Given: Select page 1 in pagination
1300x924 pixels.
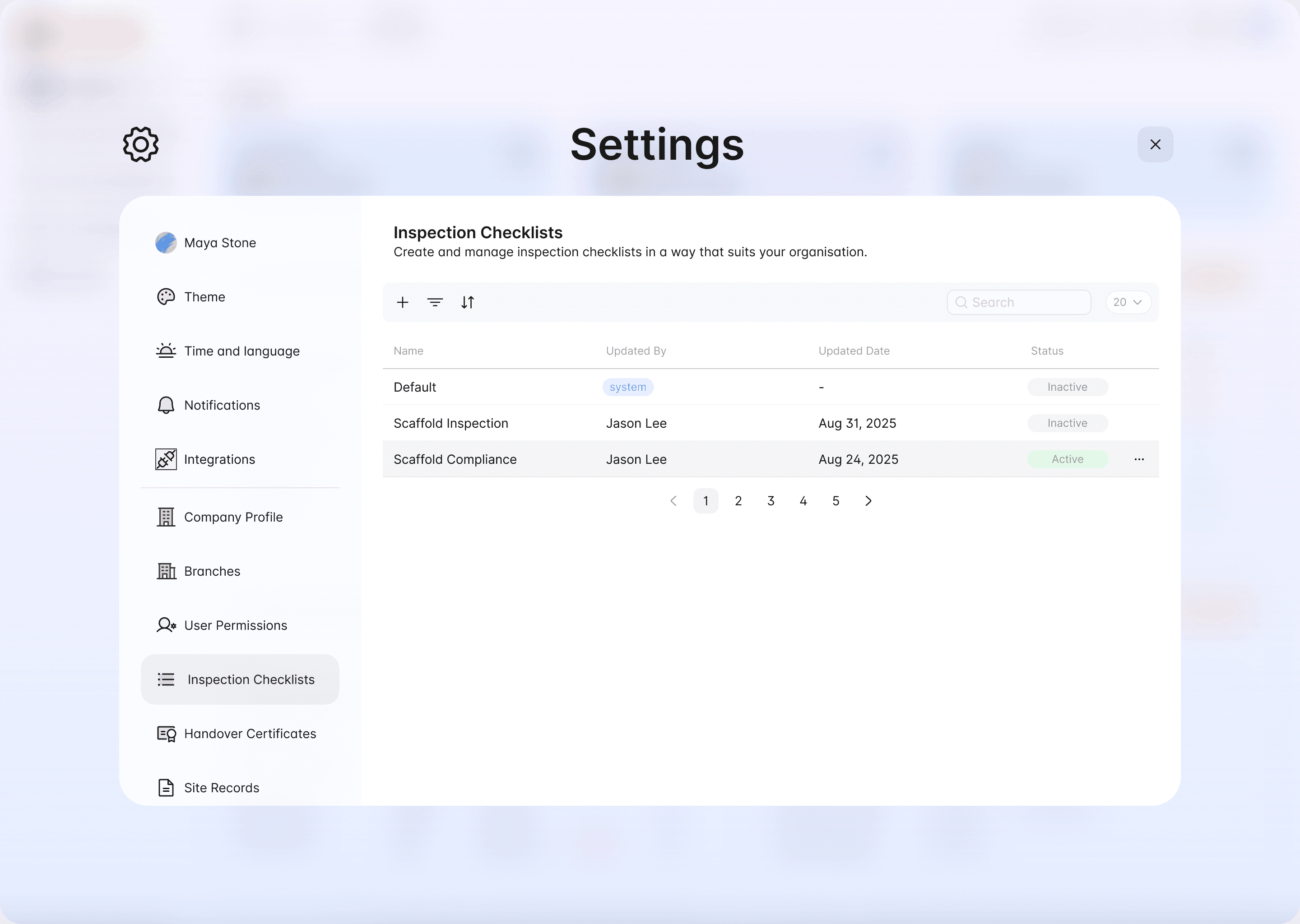Looking at the screenshot, I should (706, 501).
